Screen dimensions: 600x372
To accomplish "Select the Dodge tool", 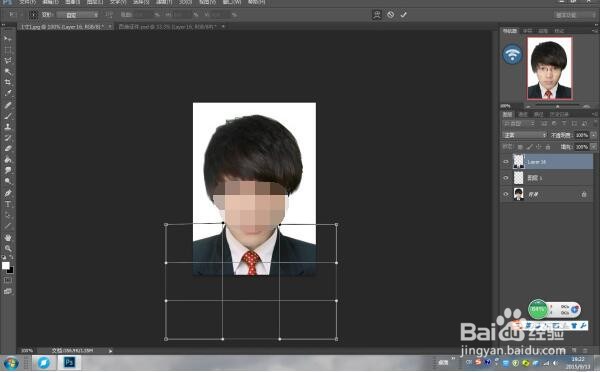I will tap(8, 181).
